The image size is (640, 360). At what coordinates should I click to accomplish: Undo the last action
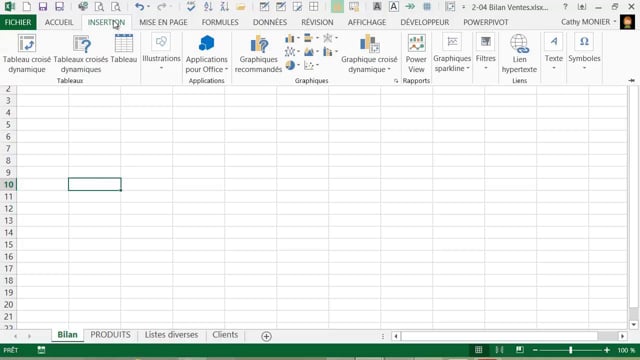pos(139,7)
